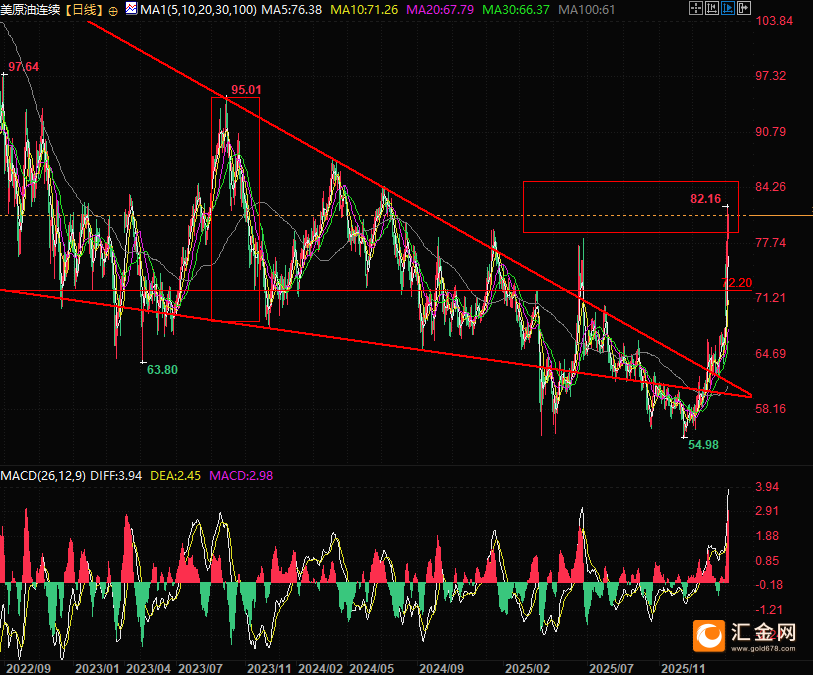Click the circular target icon beside 日线
Image resolution: width=813 pixels, height=675 pixels.
(x=113, y=10)
